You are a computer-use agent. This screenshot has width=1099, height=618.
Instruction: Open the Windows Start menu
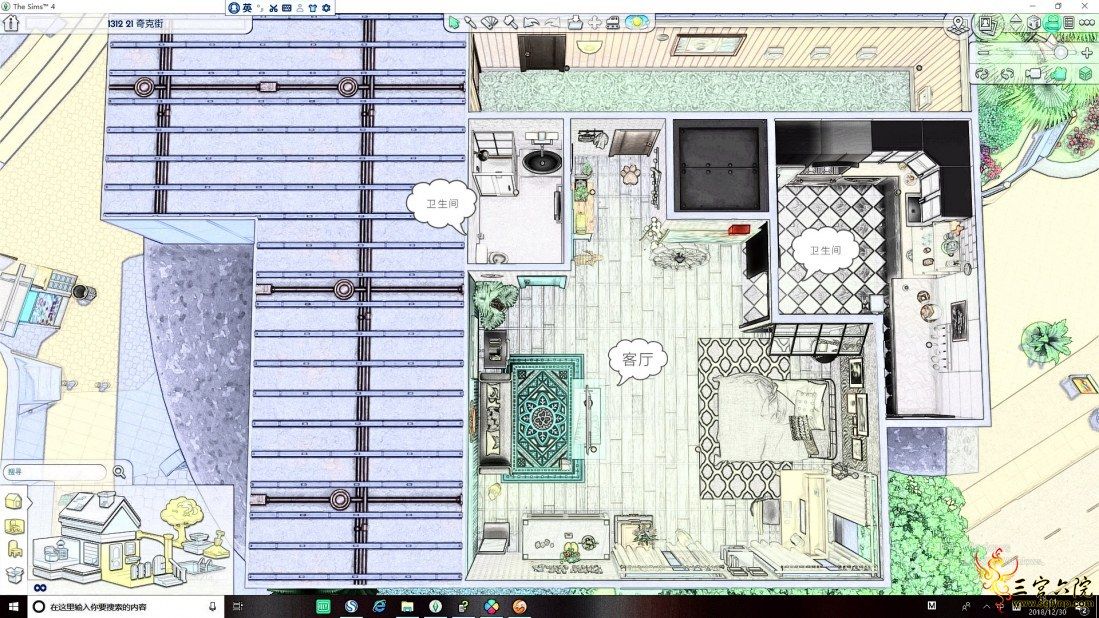pyautogui.click(x=12, y=606)
